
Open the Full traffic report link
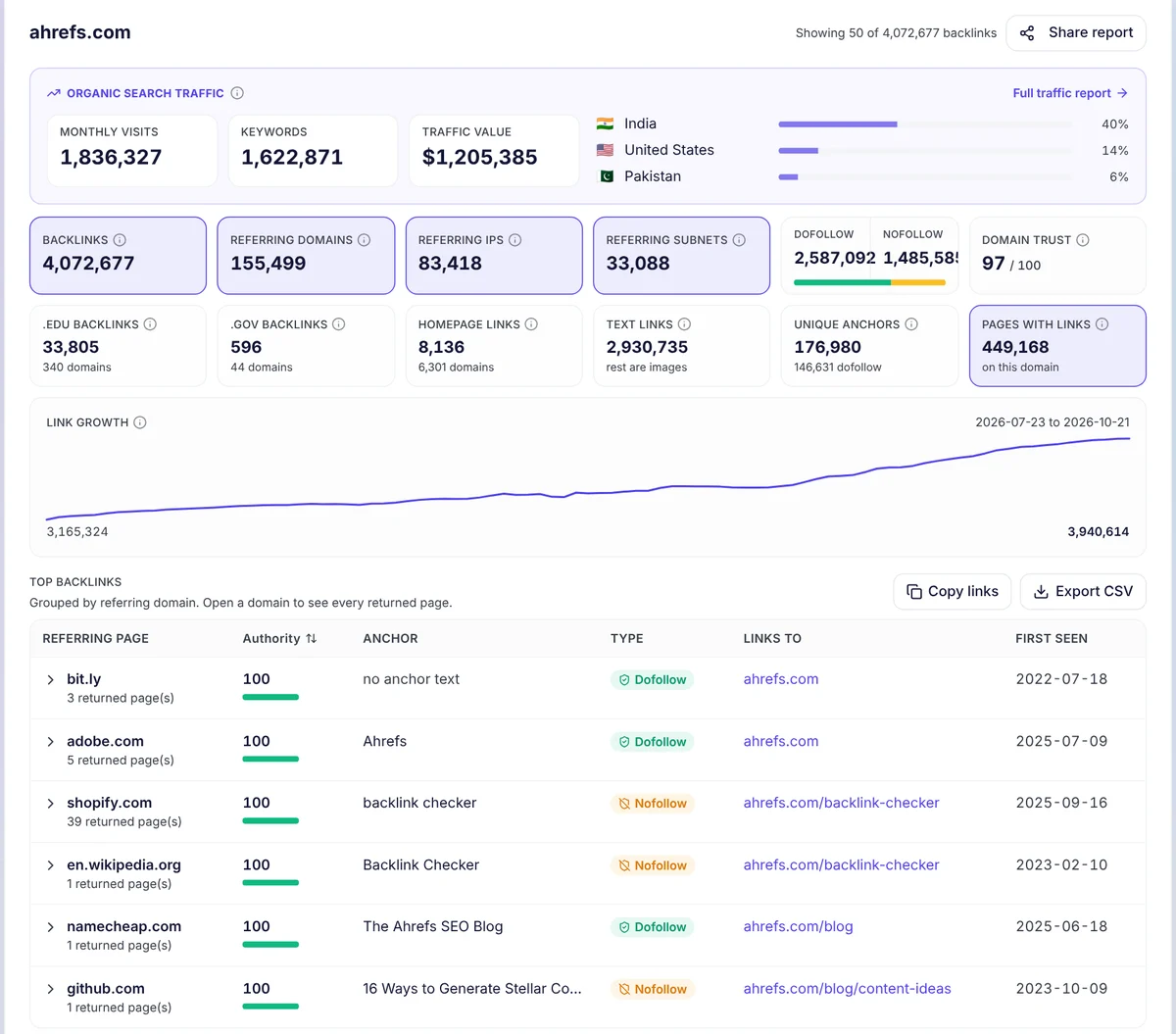coord(1070,93)
